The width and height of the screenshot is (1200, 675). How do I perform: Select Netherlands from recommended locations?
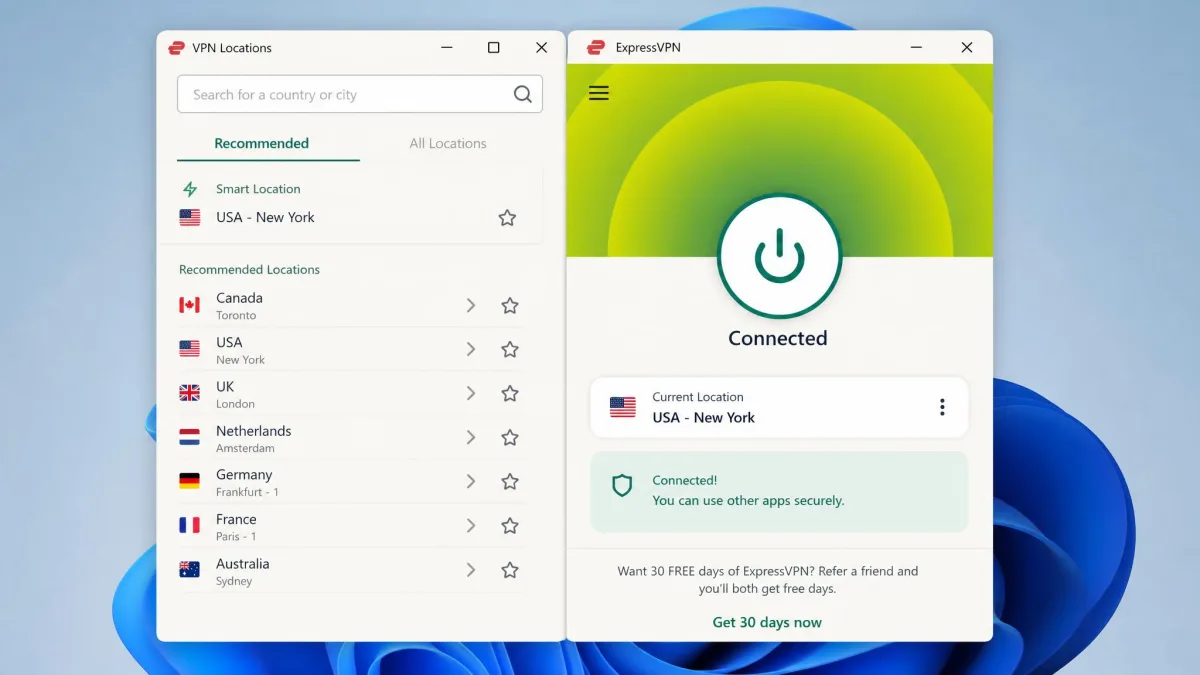click(352, 438)
